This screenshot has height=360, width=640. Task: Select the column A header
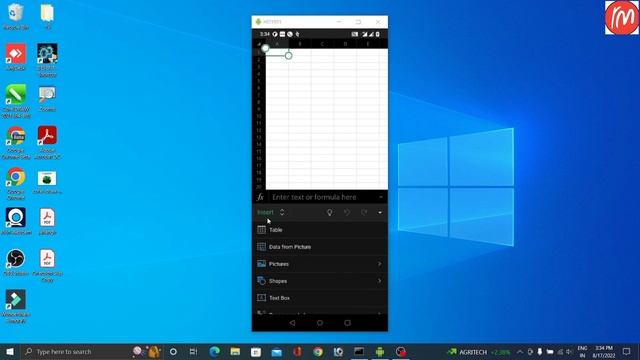[x=277, y=44]
